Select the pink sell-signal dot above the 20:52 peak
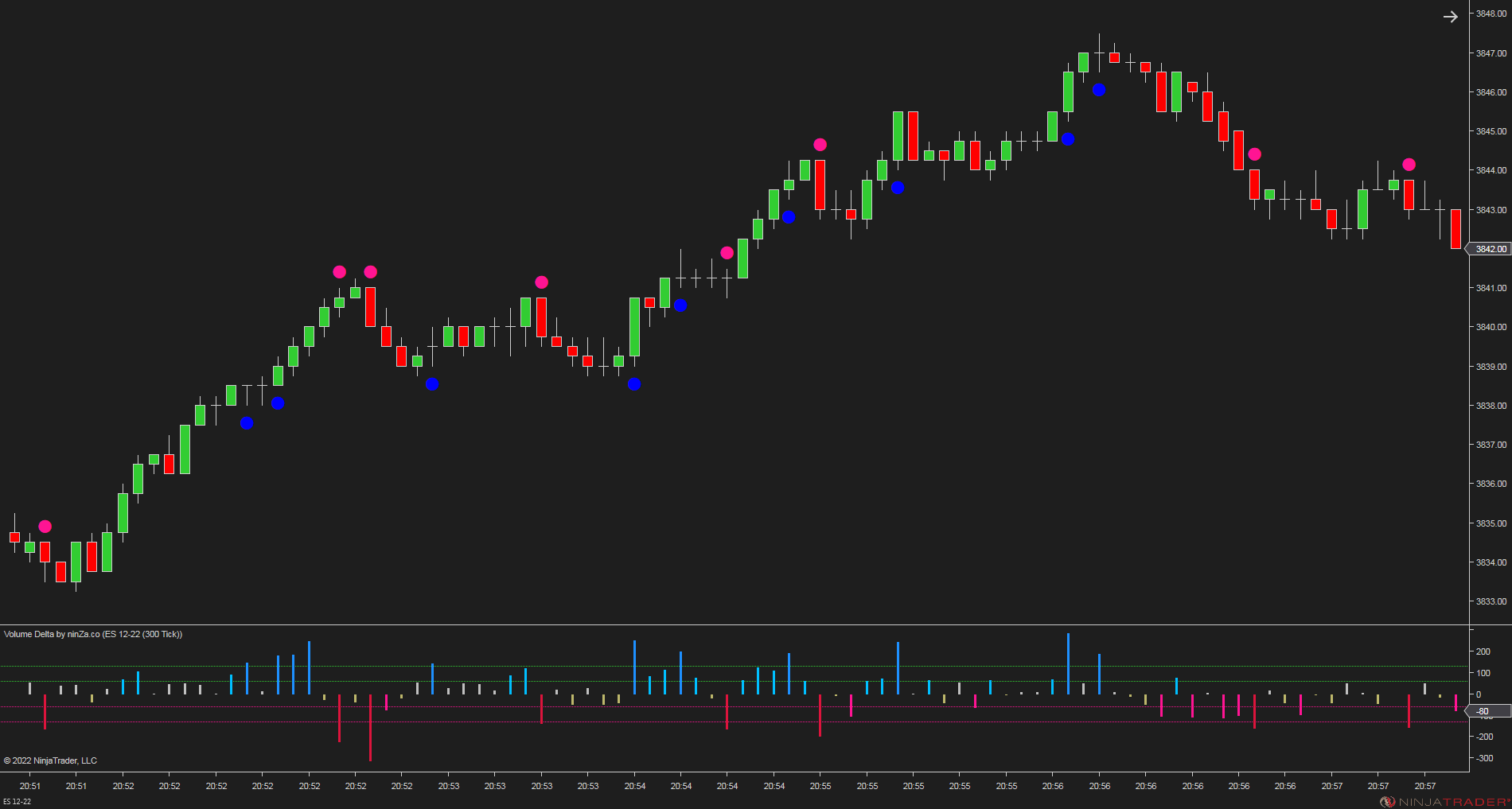Viewport: 1512px width, 809px height. (x=340, y=271)
